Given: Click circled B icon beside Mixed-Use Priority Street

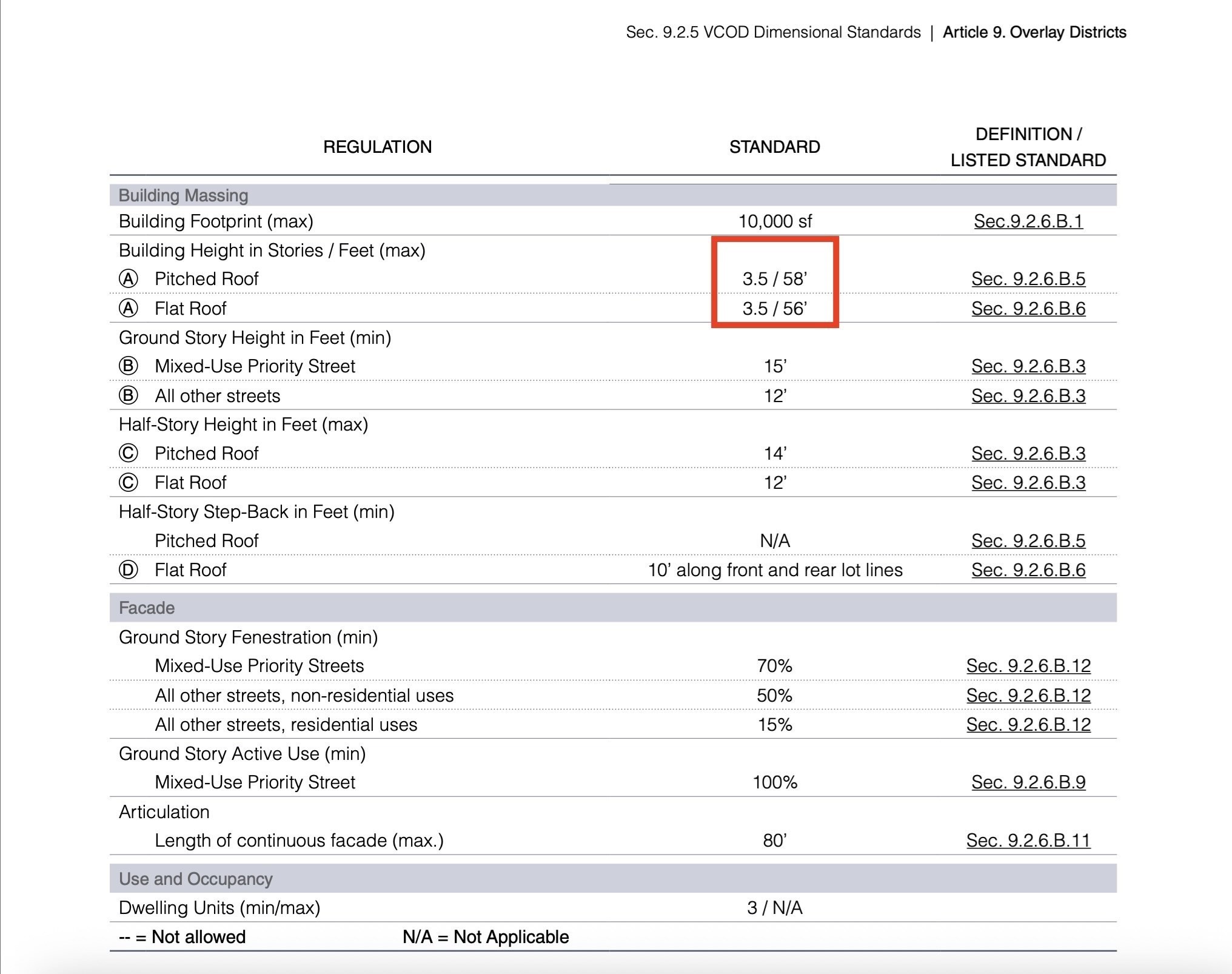Looking at the screenshot, I should click(128, 366).
